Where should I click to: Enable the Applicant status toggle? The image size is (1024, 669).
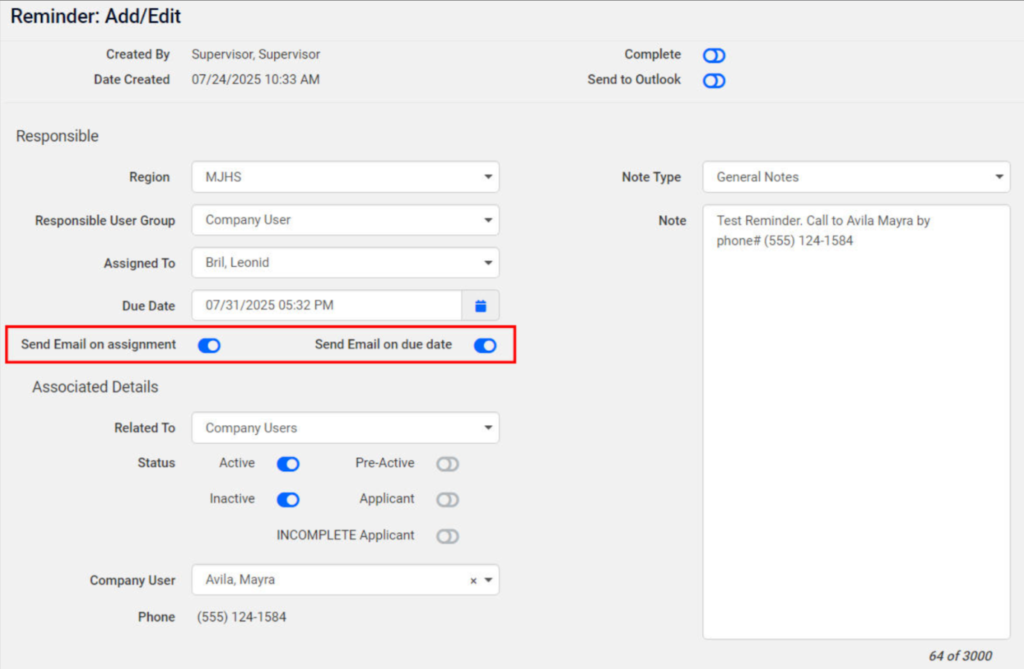[447, 500]
